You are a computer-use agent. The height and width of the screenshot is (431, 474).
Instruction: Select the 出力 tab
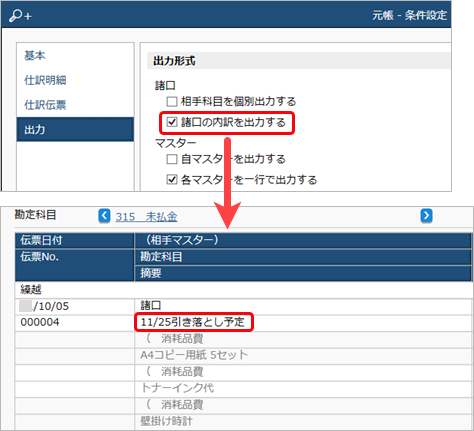[75, 129]
